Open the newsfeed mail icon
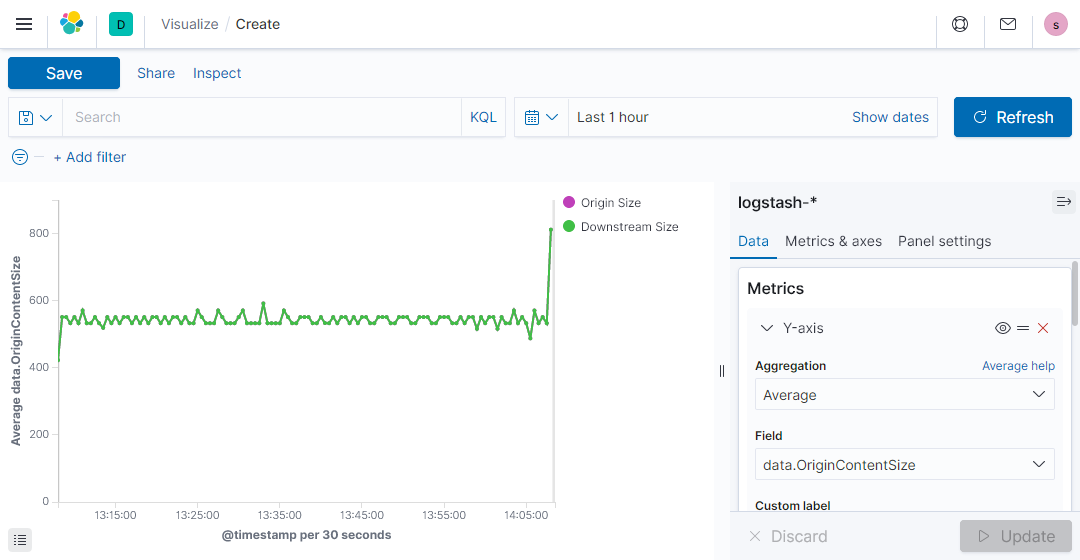Image resolution: width=1080 pixels, height=560 pixels. [x=1008, y=24]
